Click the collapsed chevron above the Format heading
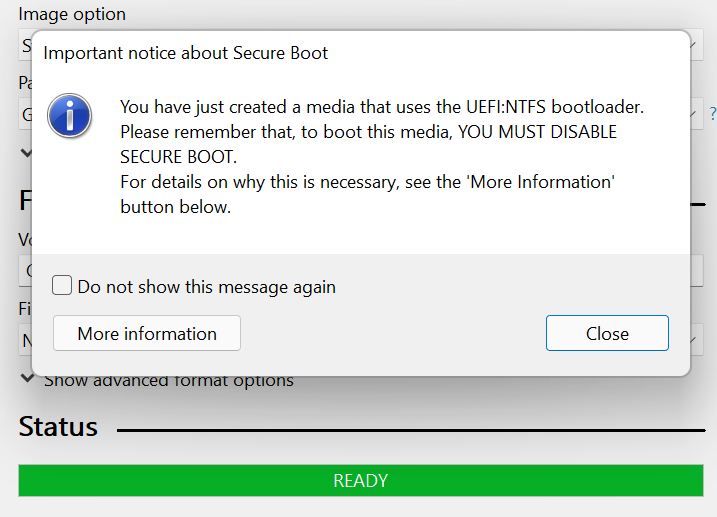 pos(26,153)
